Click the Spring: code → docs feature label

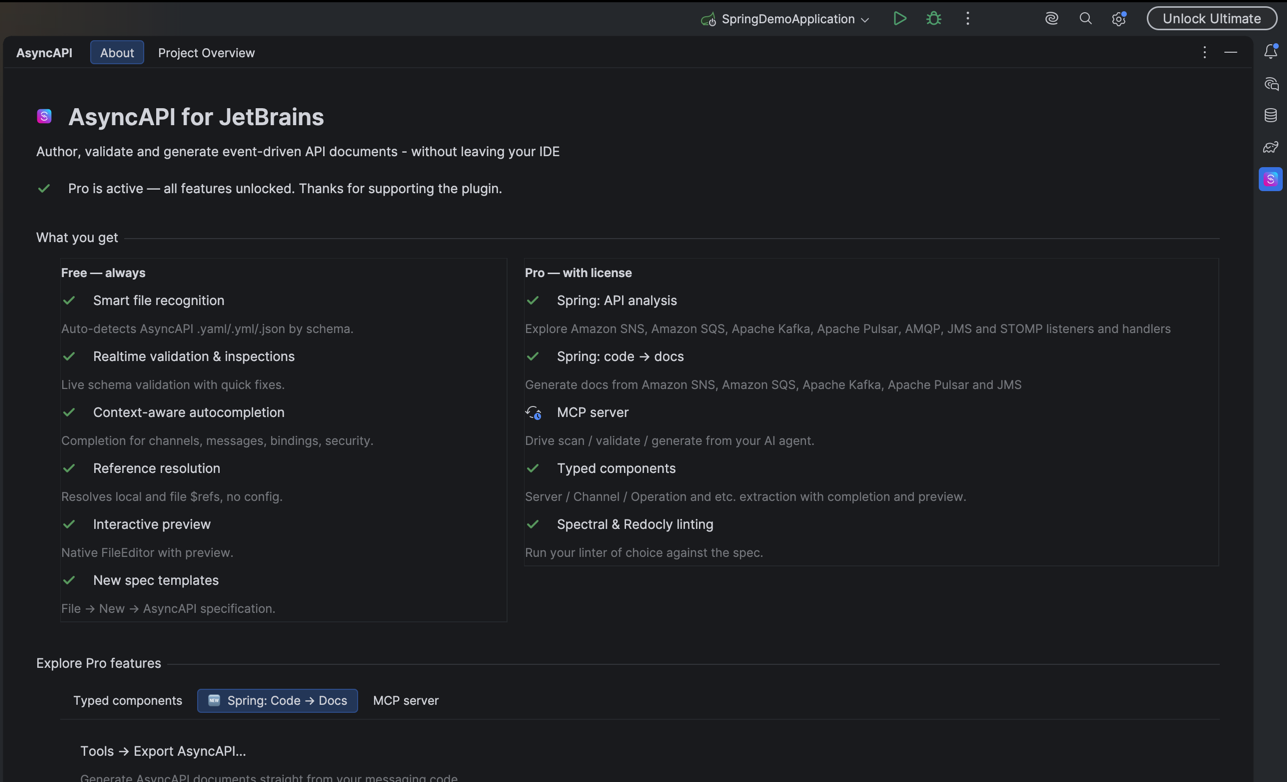coord(620,356)
